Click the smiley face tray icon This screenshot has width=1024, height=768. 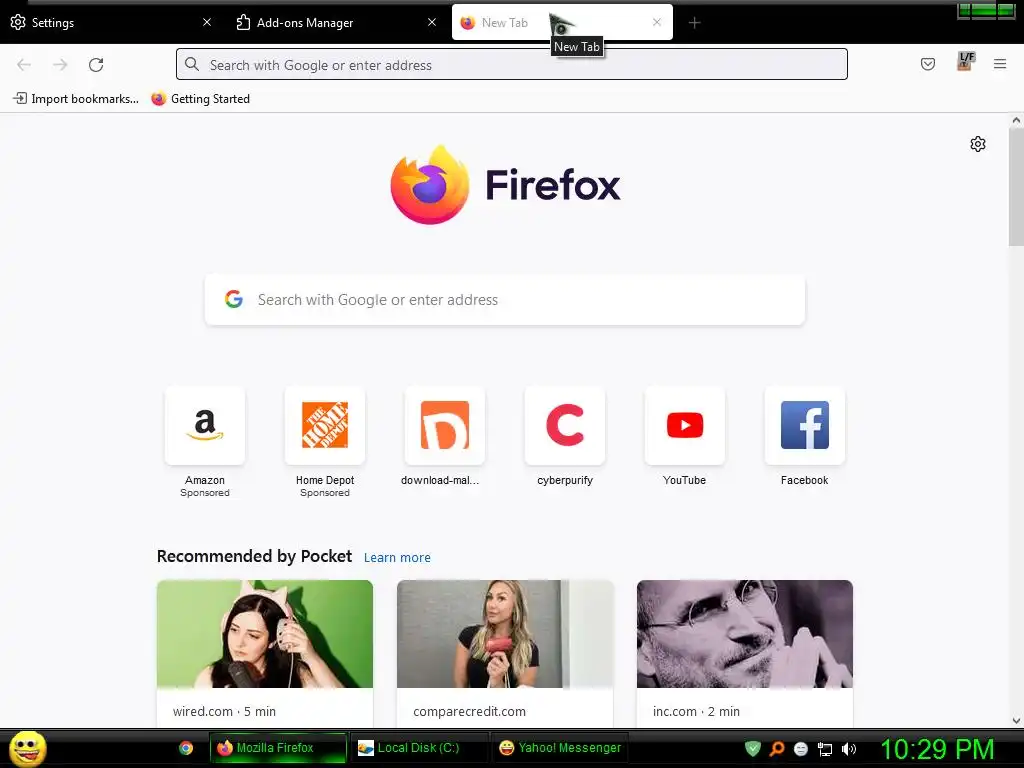click(x=801, y=749)
